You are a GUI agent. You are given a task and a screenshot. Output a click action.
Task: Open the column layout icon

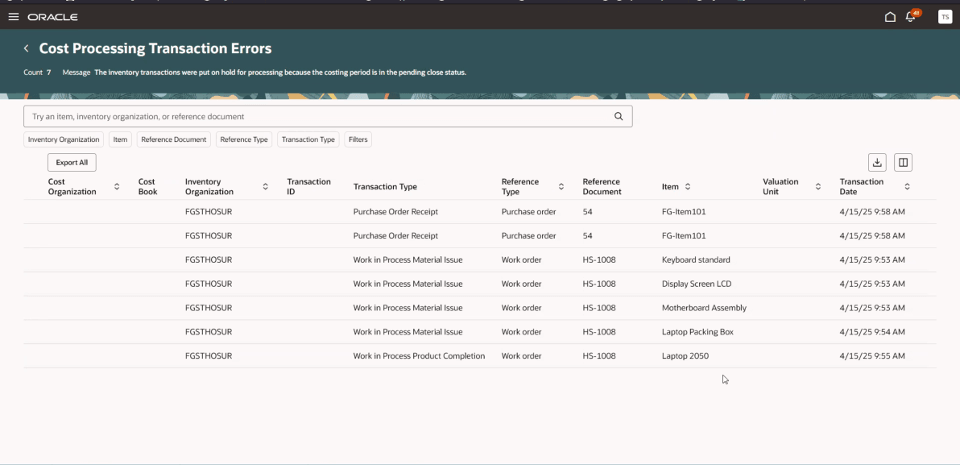(x=903, y=162)
